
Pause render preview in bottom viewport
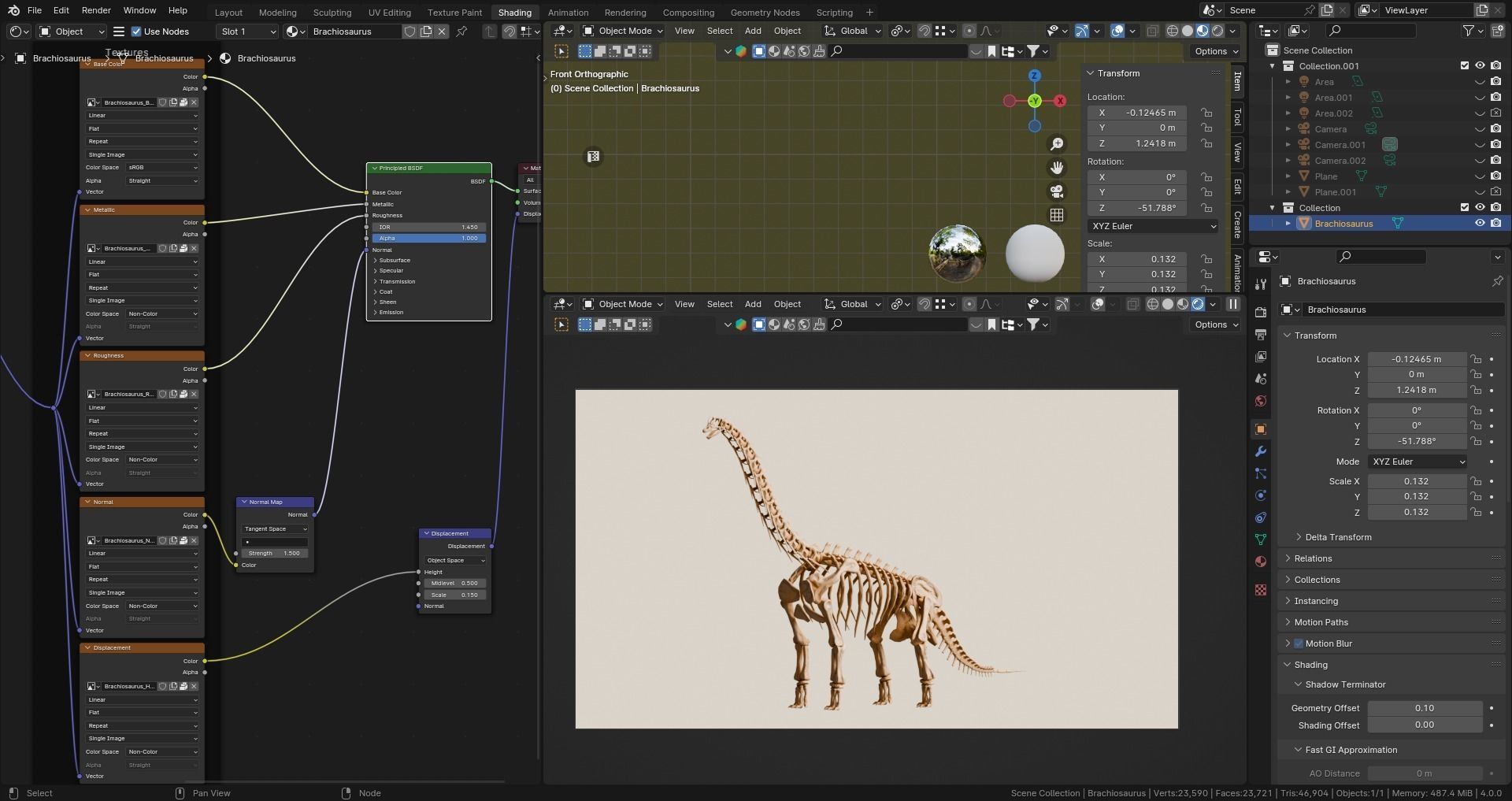click(1233, 304)
